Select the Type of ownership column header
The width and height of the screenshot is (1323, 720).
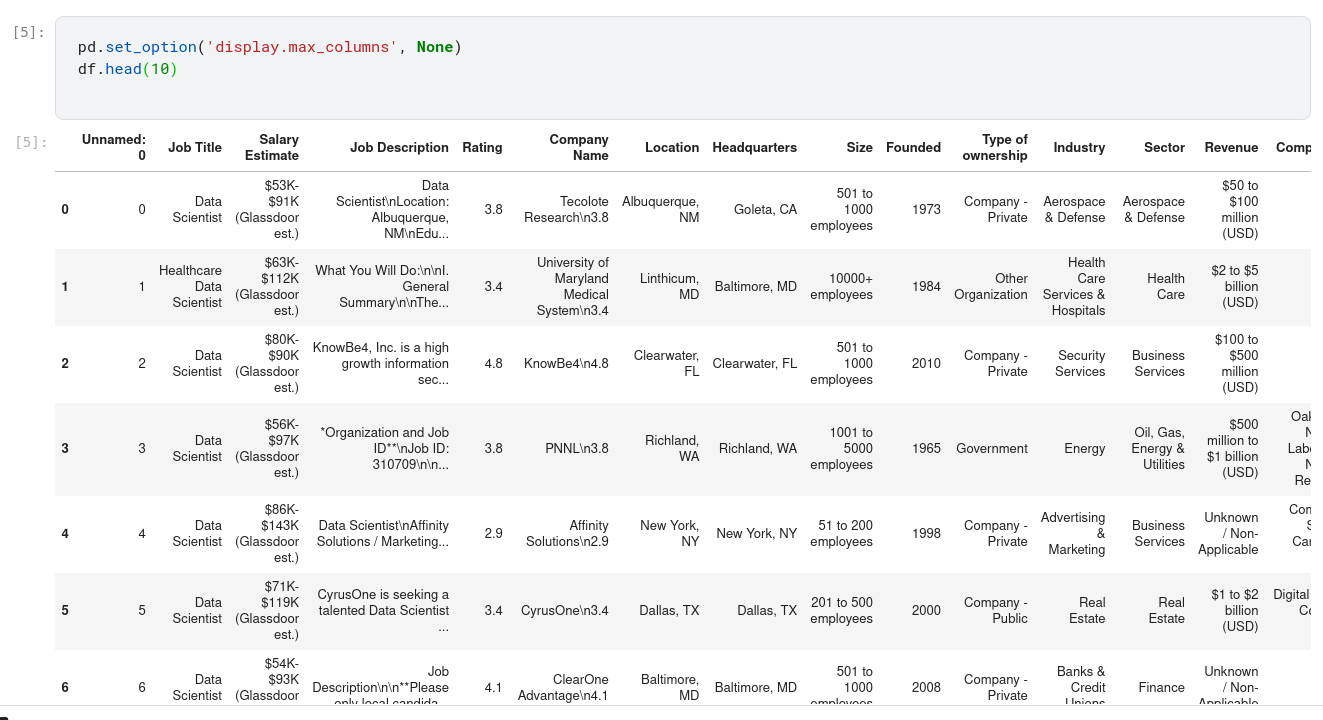pos(994,147)
